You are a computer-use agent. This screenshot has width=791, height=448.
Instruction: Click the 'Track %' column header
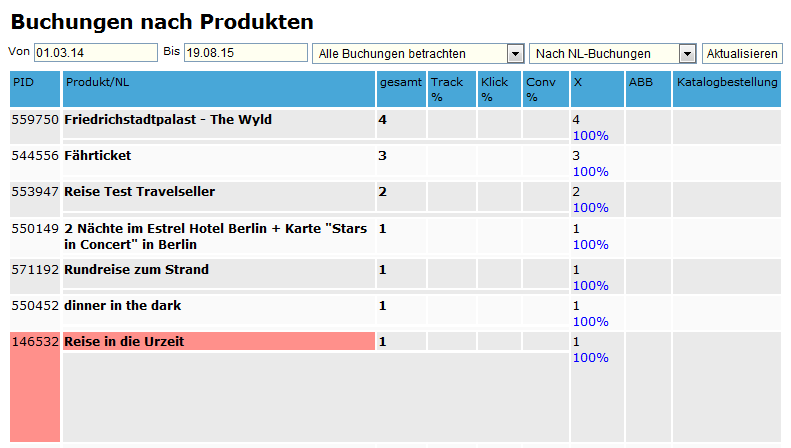point(446,89)
